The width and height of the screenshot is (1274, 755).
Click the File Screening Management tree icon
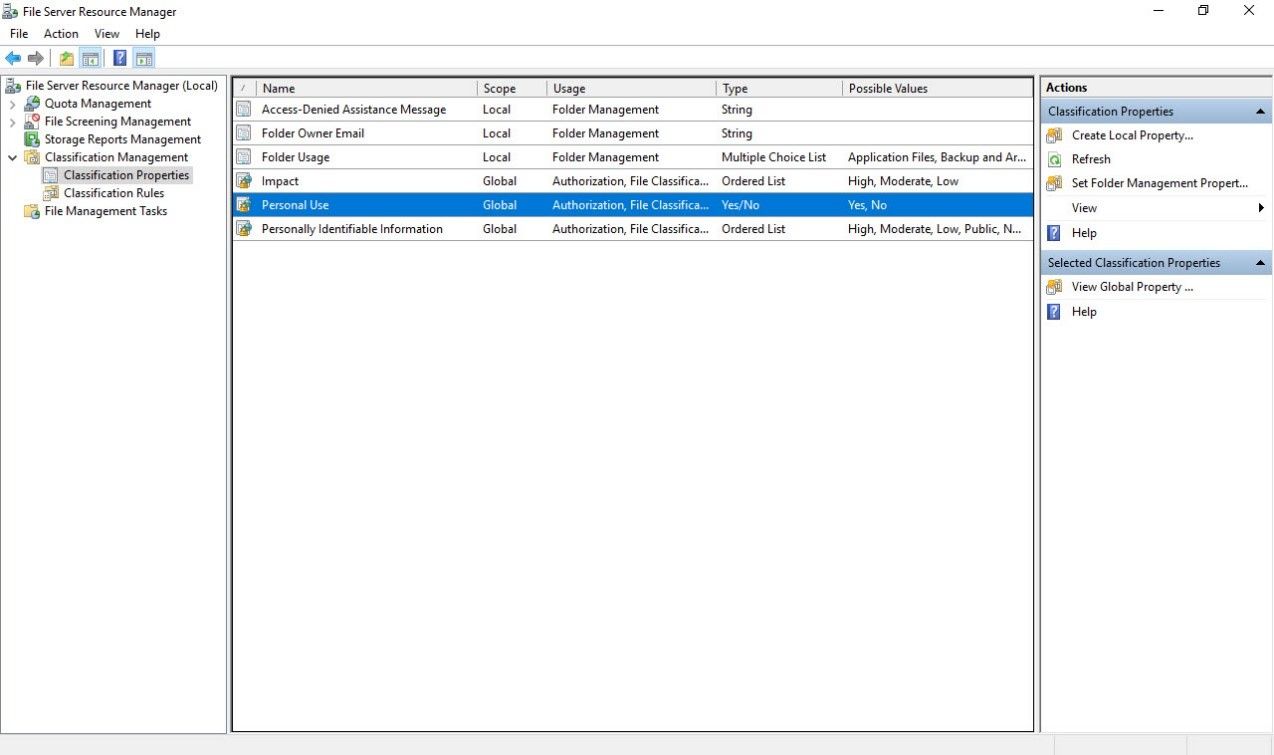32,122
